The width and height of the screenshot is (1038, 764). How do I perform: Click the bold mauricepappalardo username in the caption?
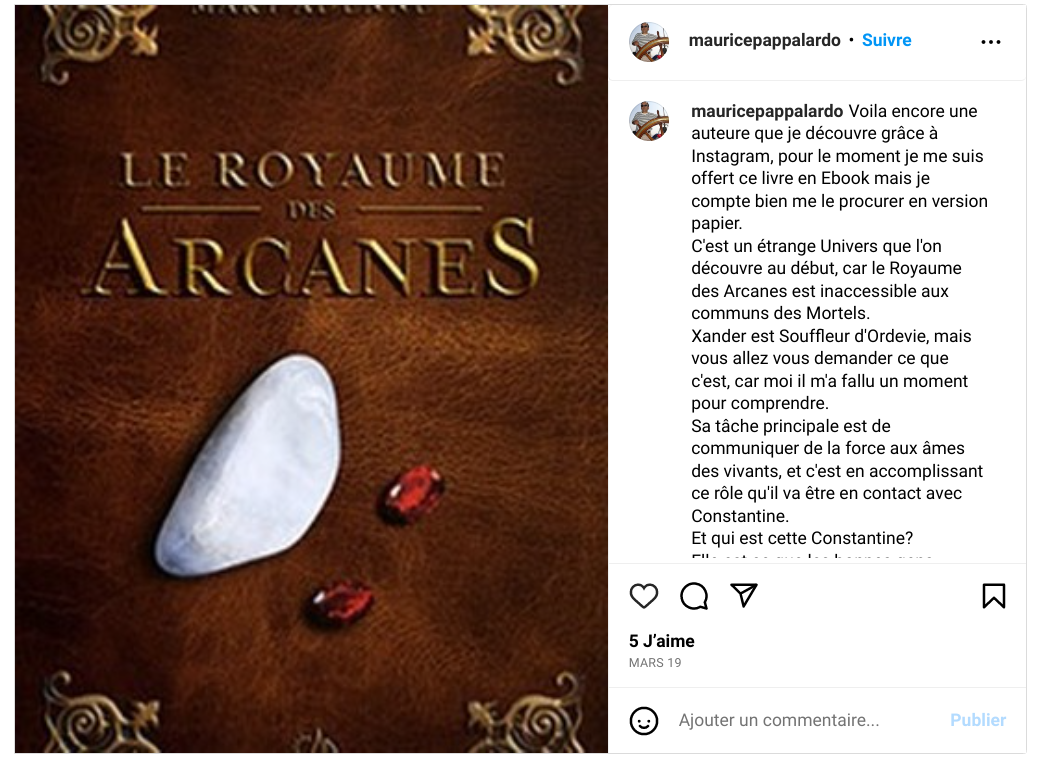[767, 111]
